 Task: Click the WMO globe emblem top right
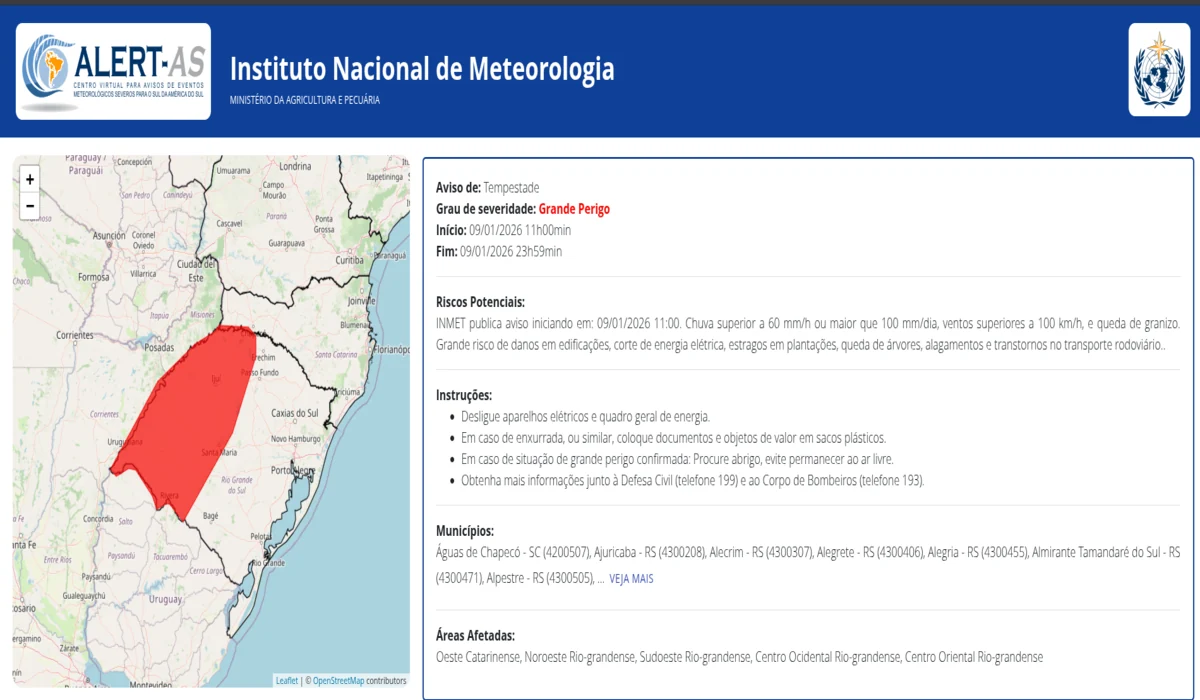[x=1160, y=70]
